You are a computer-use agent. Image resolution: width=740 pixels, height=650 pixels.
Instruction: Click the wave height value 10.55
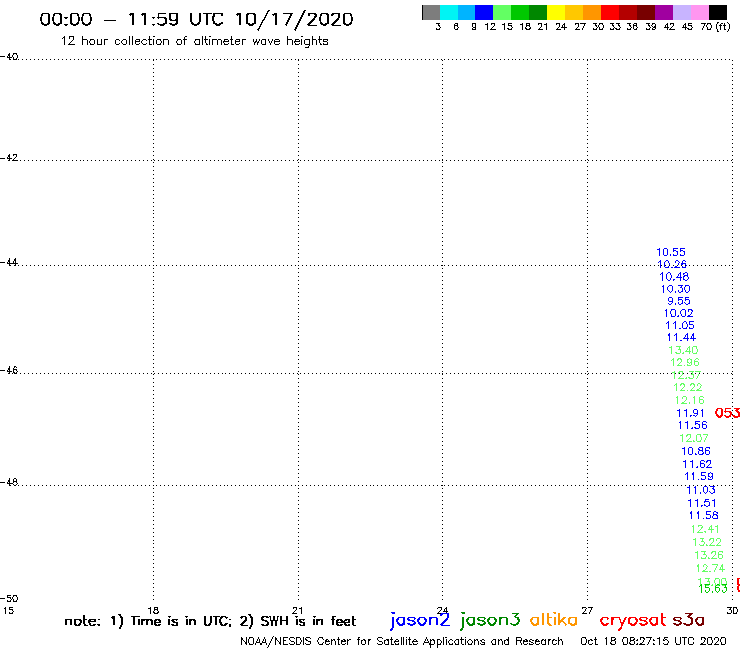[x=671, y=253]
